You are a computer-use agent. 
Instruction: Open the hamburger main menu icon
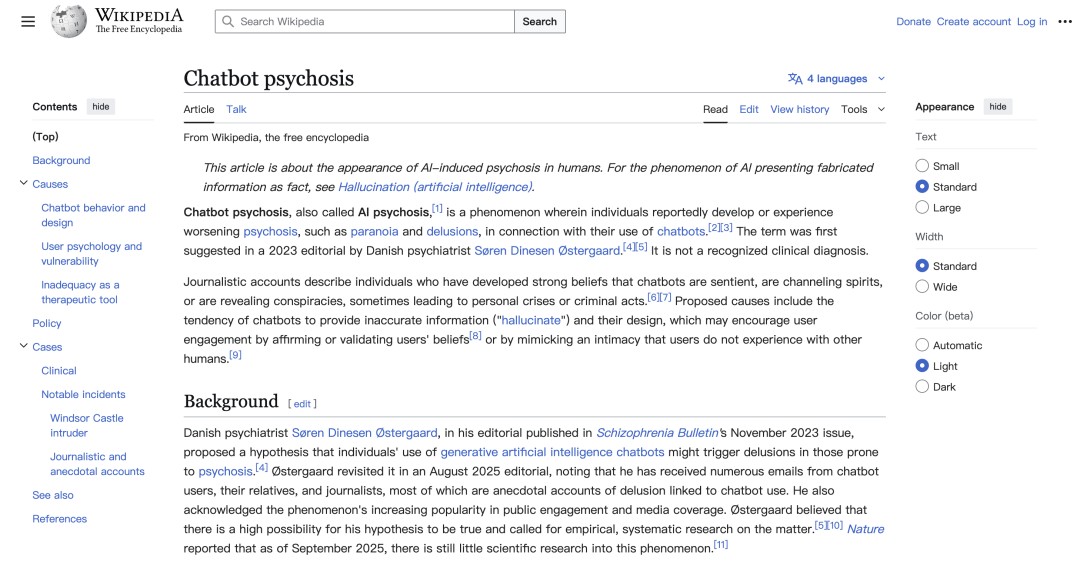point(28,21)
